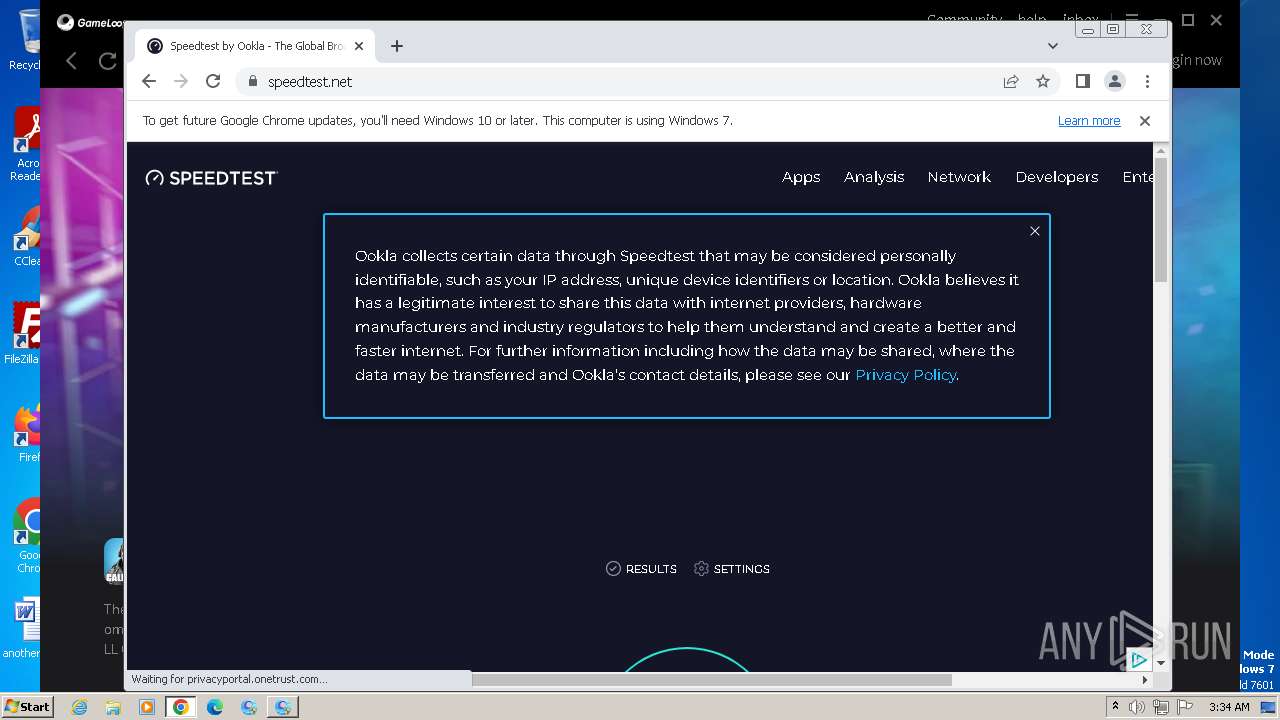Click the GameLoop back arrow
The height and width of the screenshot is (720, 1280).
point(71,61)
